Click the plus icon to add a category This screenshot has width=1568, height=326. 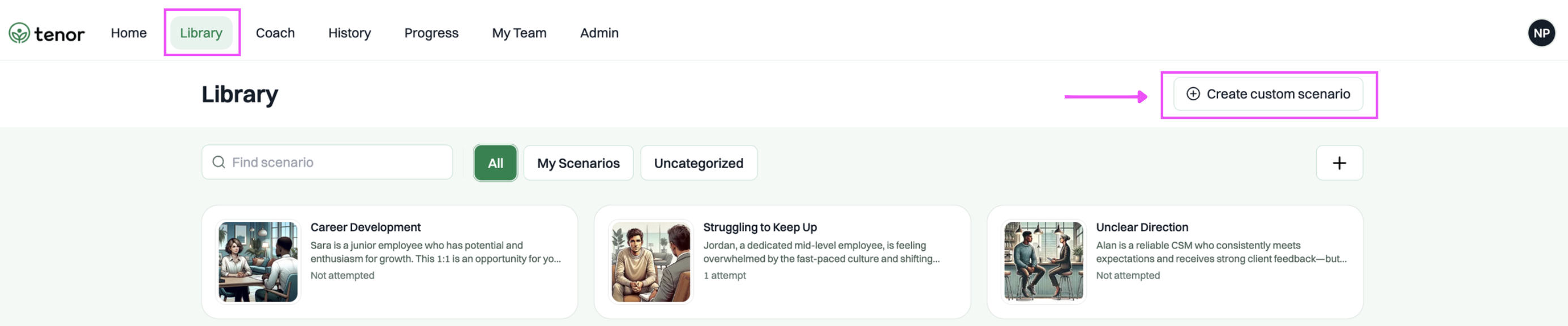tap(1339, 163)
